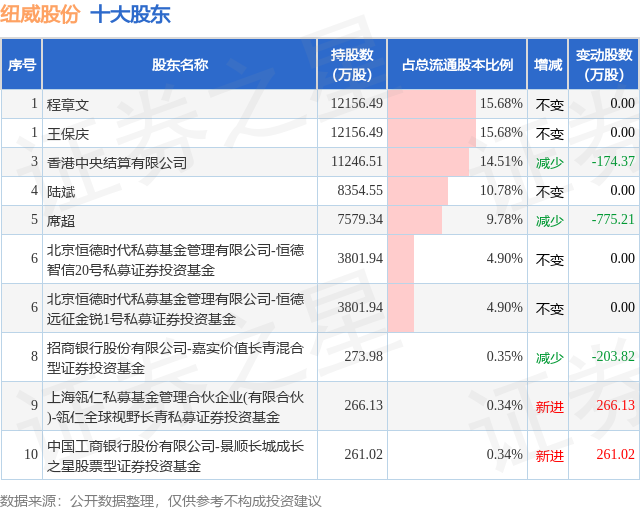Click the 数据来源 disclaimer text
This screenshot has width=640, height=510.
(161, 501)
